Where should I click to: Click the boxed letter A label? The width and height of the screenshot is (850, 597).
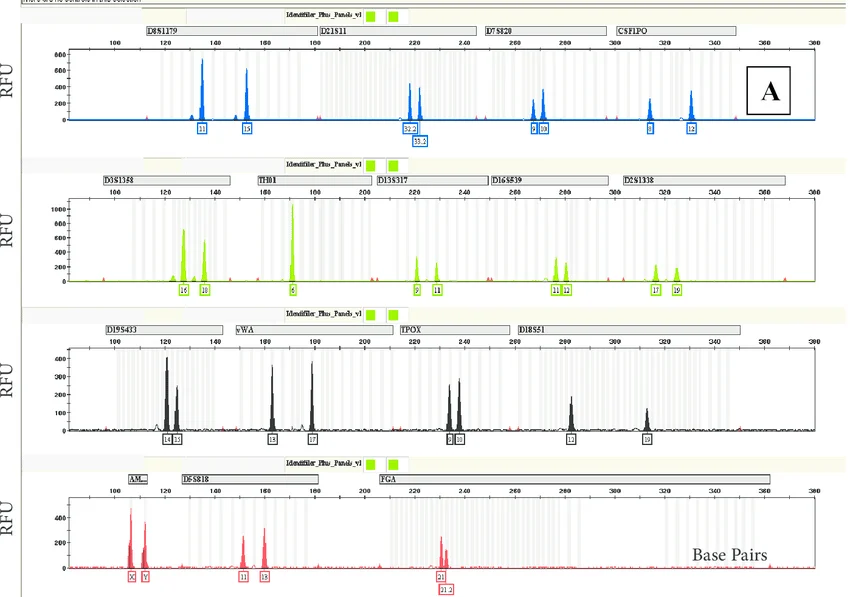point(770,92)
